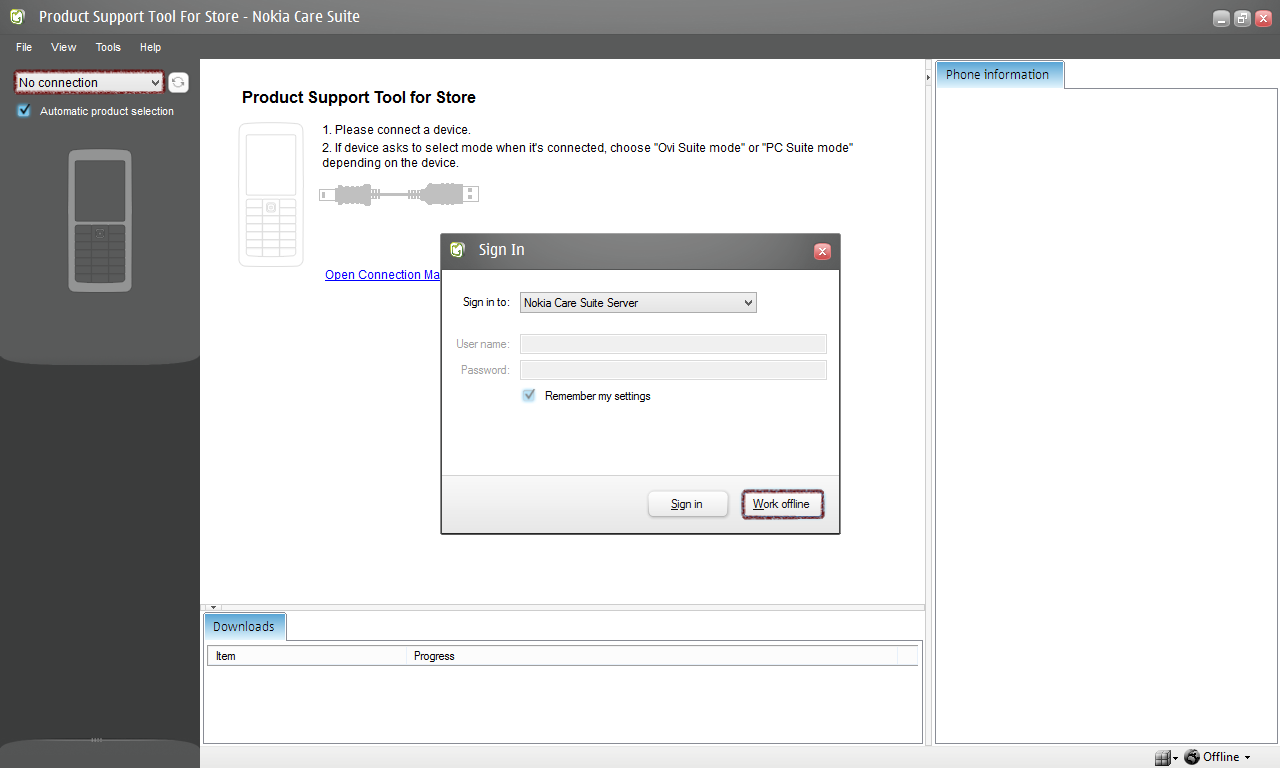Expand the Sign in to server dropdown

click(638, 303)
